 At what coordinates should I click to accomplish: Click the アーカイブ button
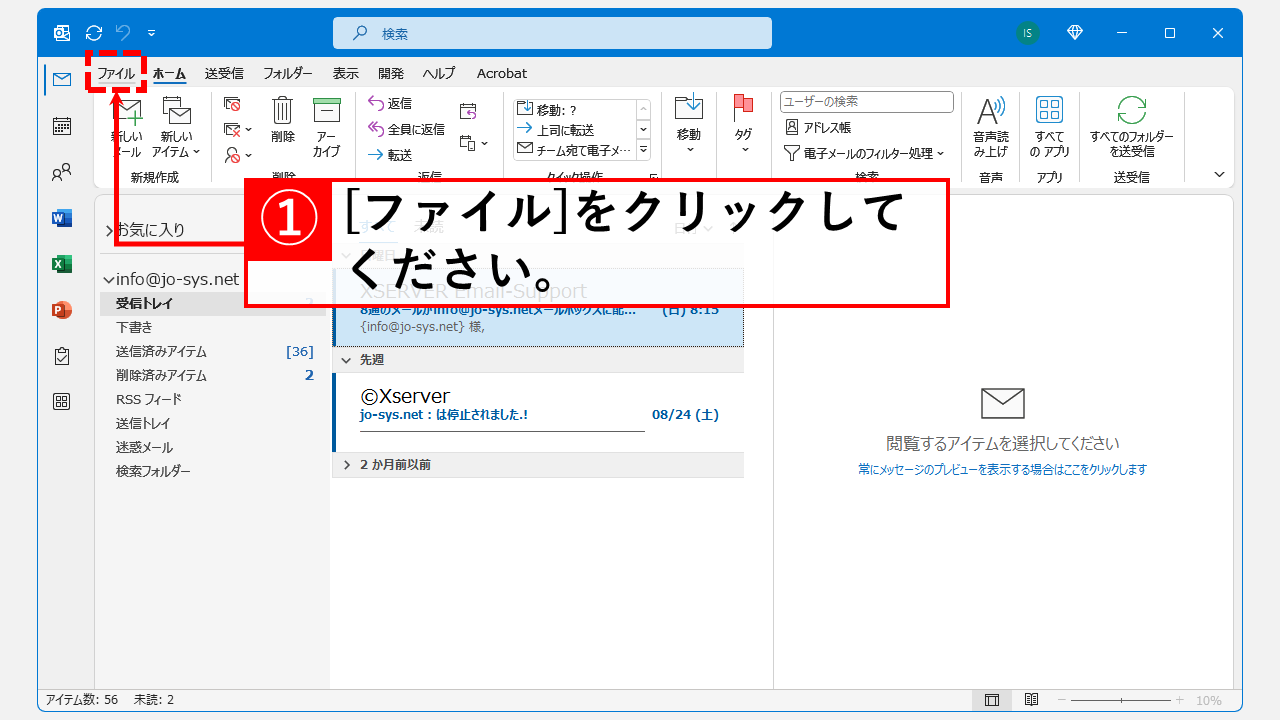(x=326, y=127)
